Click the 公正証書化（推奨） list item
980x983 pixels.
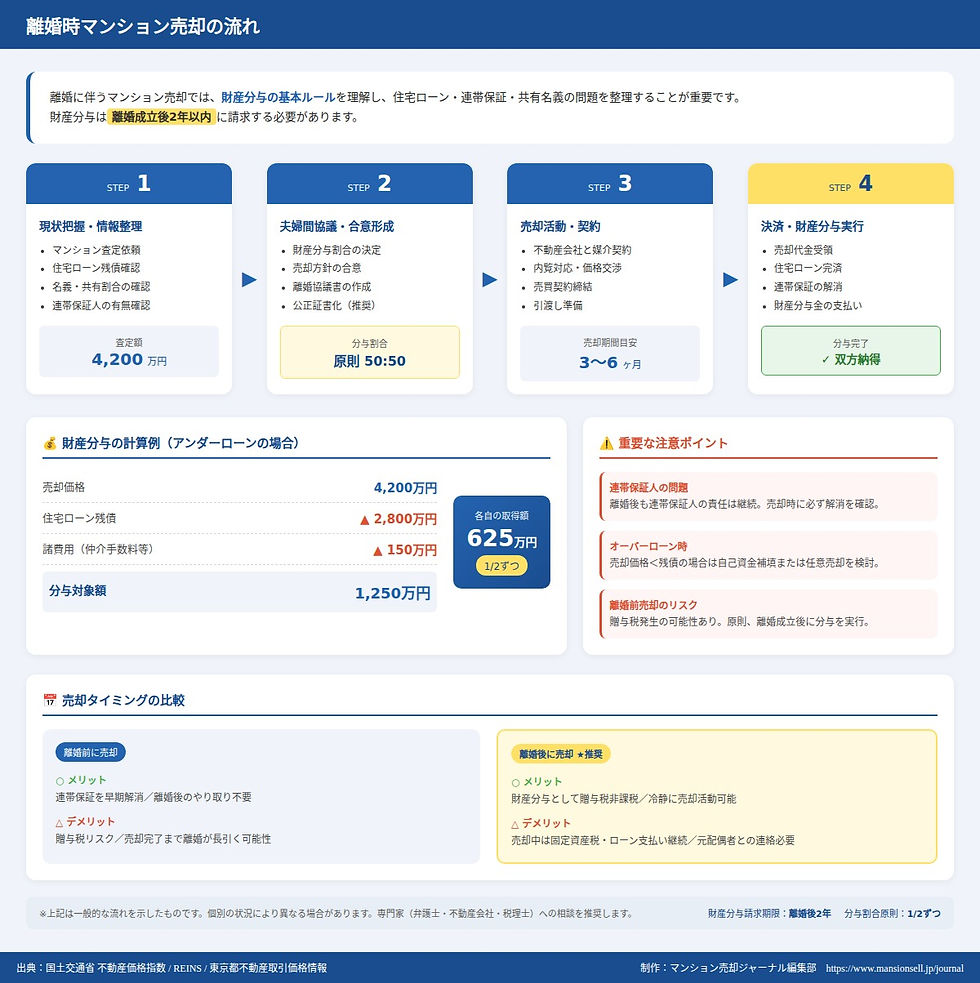coord(335,305)
